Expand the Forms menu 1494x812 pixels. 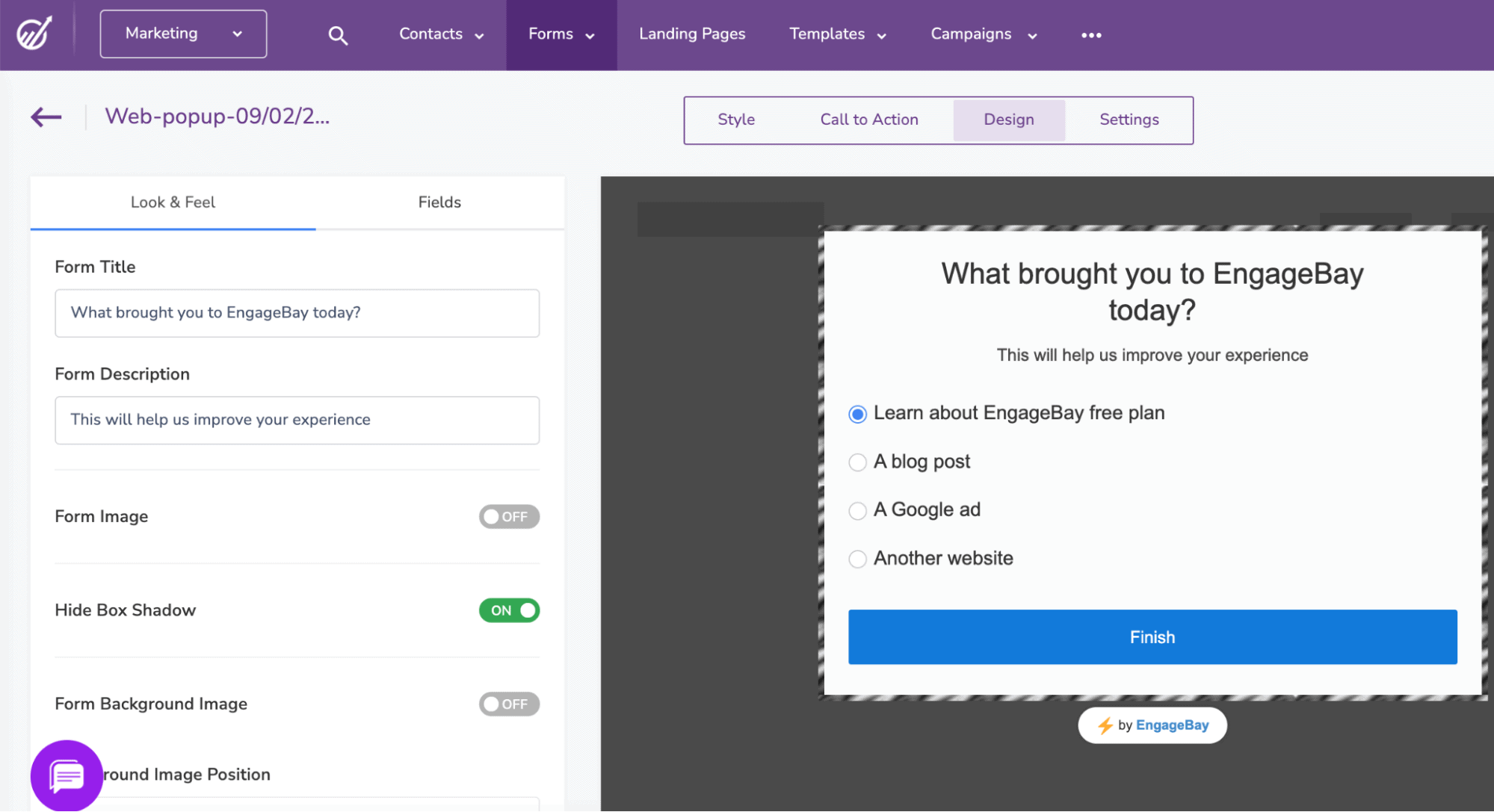pyautogui.click(x=561, y=34)
